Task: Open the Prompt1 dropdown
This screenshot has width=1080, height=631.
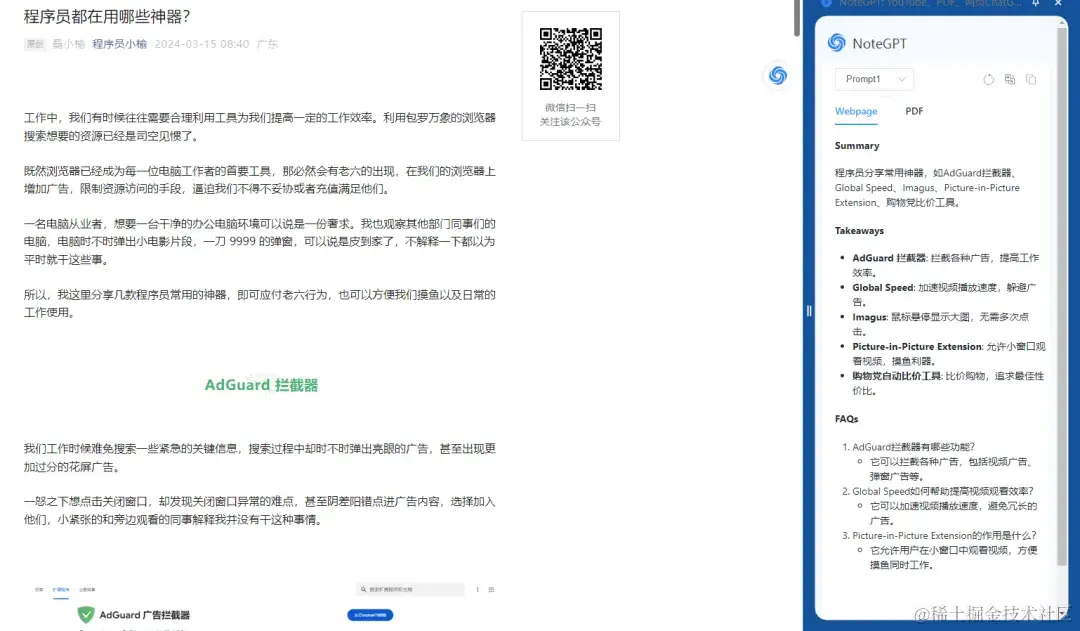Action: pos(874,79)
